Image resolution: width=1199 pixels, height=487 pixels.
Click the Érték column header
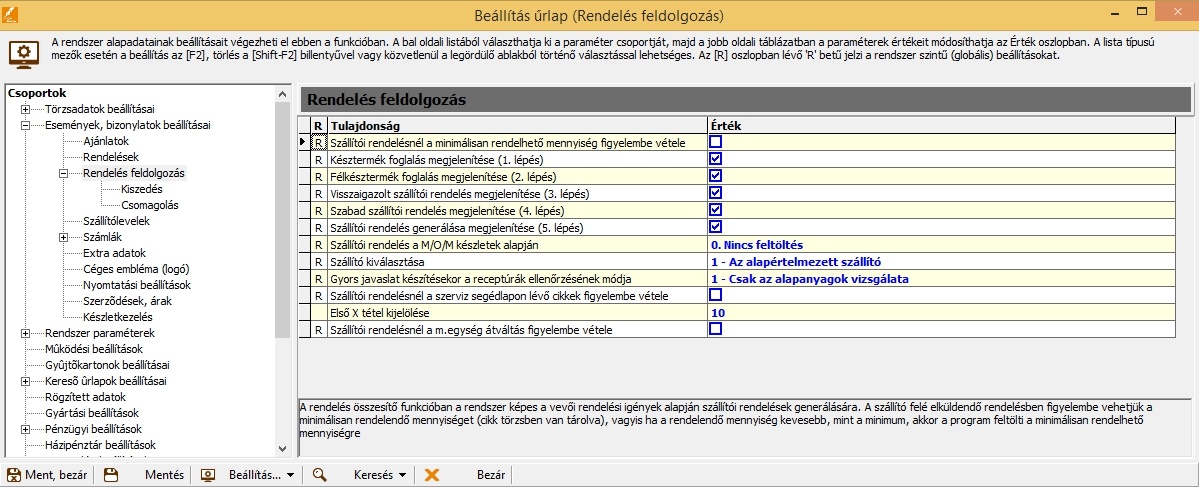726,125
